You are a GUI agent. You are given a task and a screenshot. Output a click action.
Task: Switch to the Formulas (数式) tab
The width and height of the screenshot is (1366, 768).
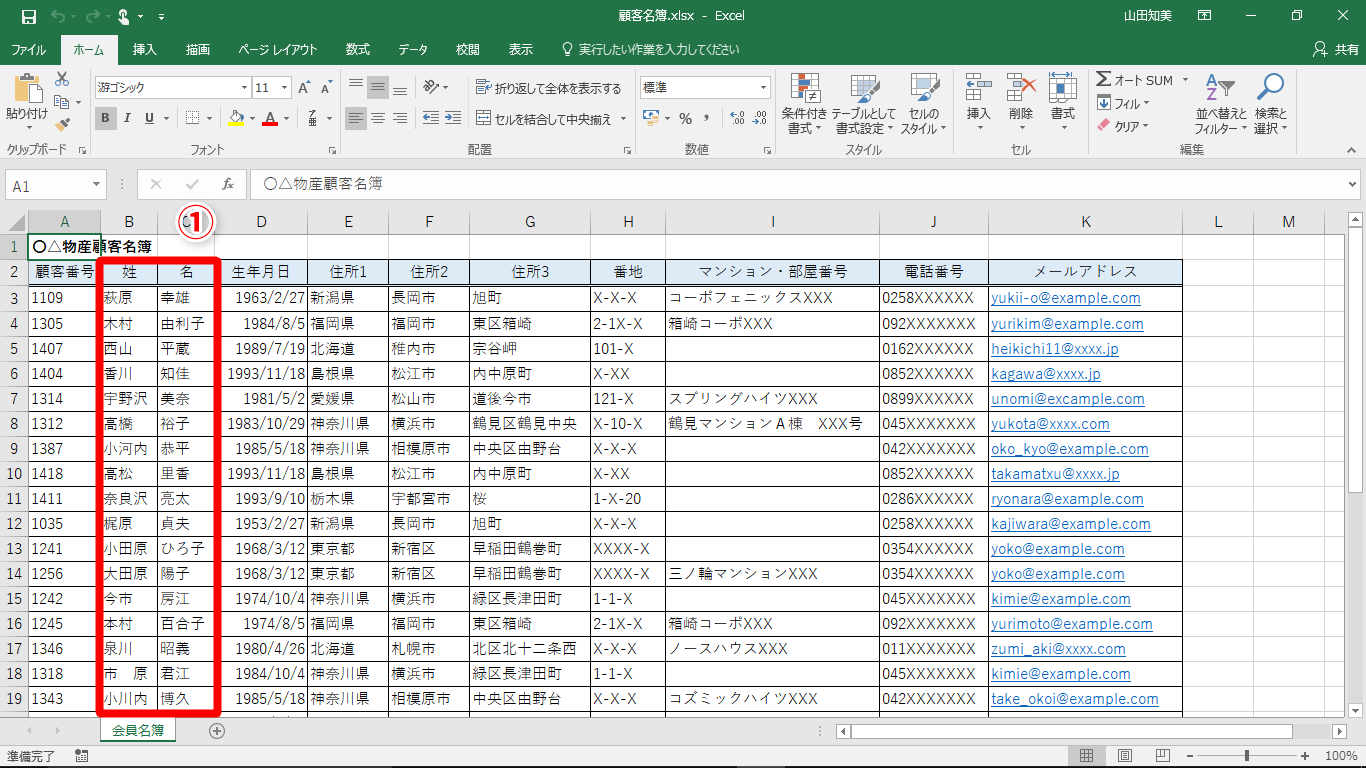click(x=358, y=49)
